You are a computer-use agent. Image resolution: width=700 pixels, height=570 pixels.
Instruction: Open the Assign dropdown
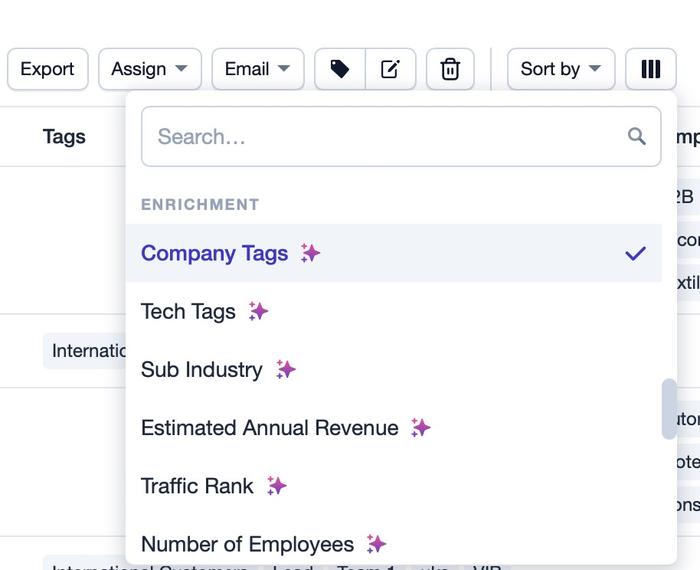pos(150,69)
